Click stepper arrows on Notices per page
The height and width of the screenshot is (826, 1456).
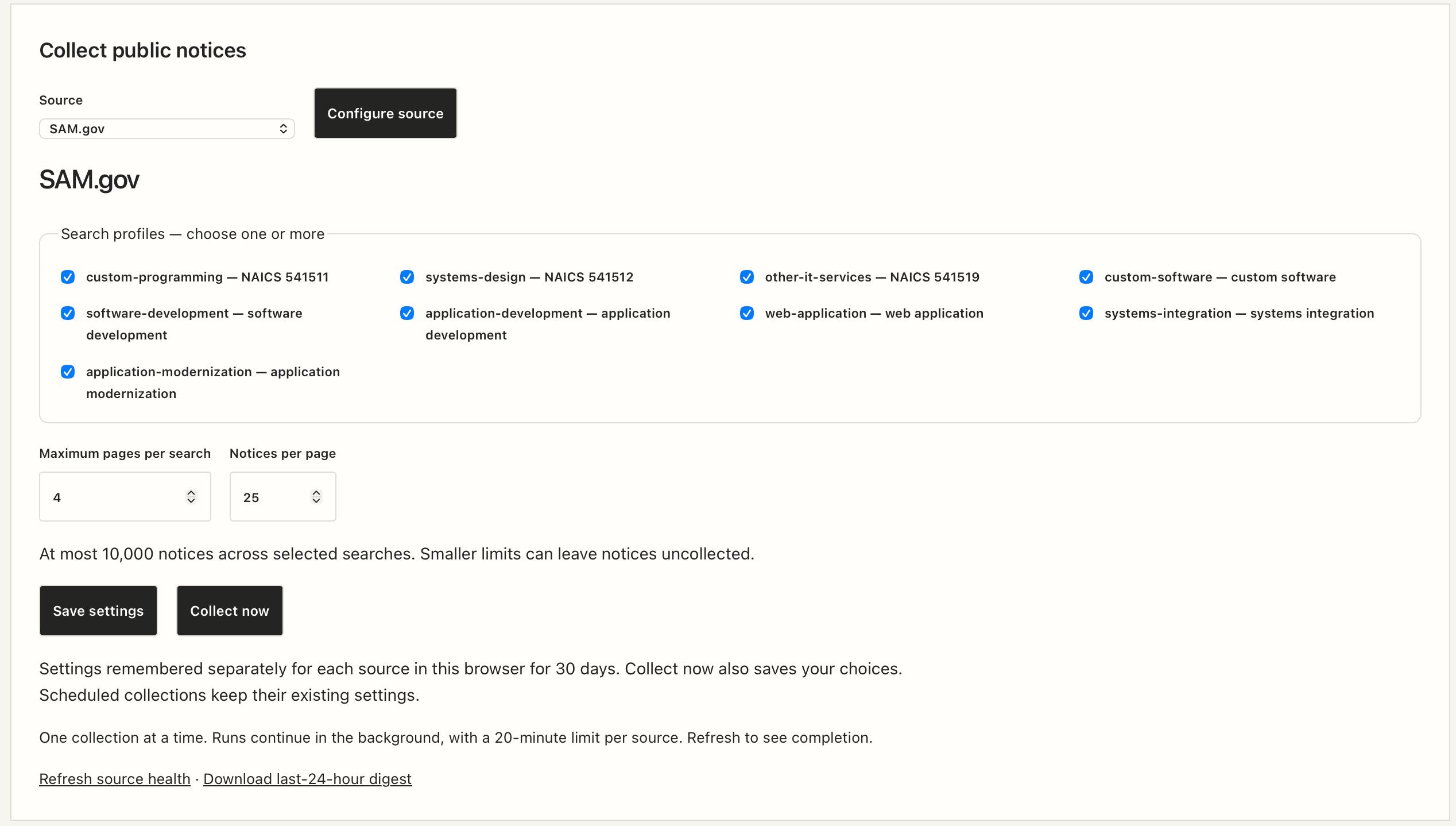pyautogui.click(x=316, y=497)
